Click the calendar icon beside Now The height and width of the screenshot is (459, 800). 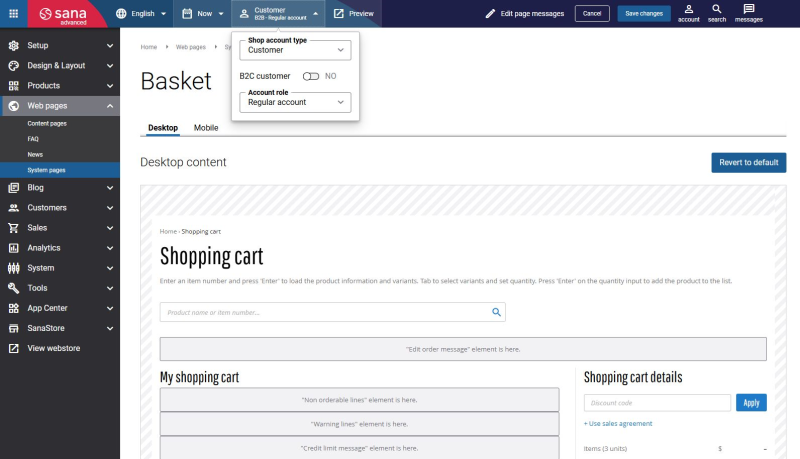pyautogui.click(x=187, y=14)
